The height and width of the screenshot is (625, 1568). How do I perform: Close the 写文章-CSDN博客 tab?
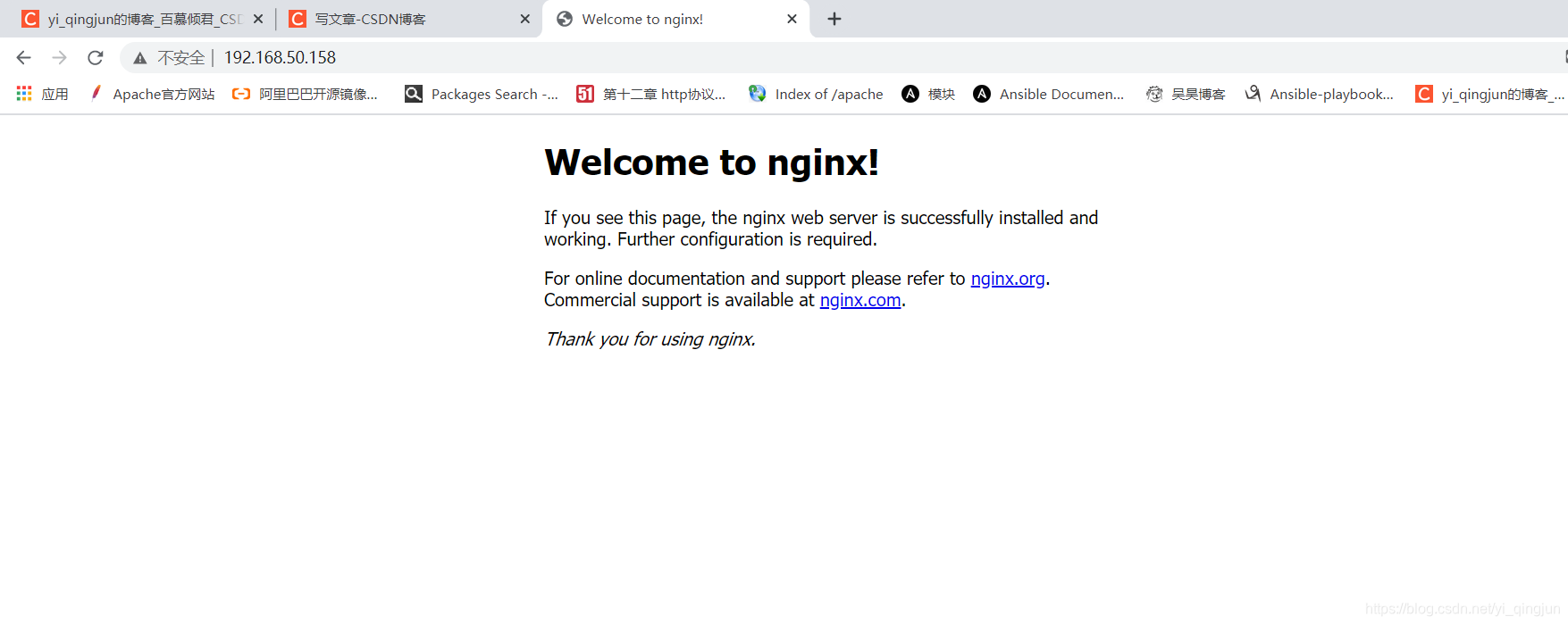click(x=525, y=19)
